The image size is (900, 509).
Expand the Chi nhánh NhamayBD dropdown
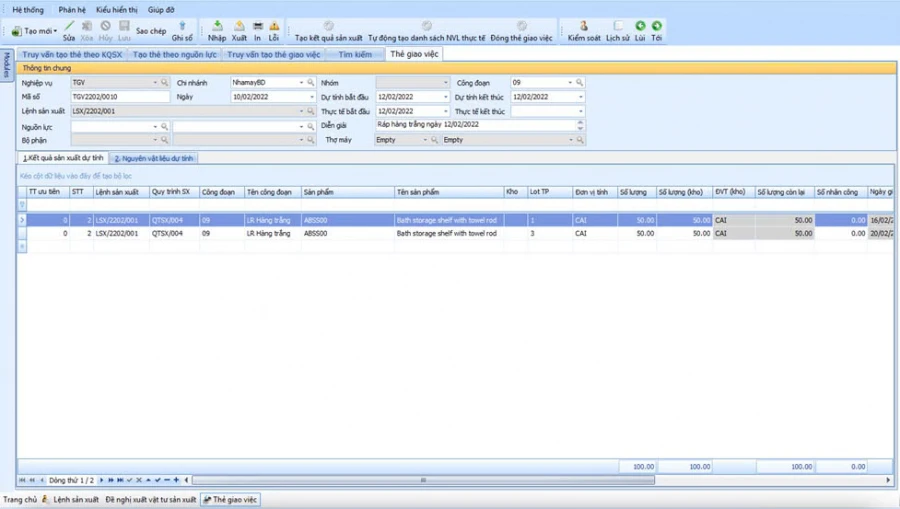(x=301, y=83)
